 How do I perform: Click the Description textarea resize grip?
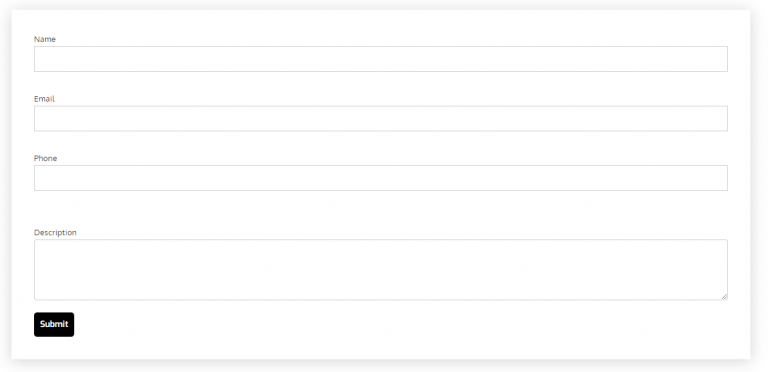[724, 297]
